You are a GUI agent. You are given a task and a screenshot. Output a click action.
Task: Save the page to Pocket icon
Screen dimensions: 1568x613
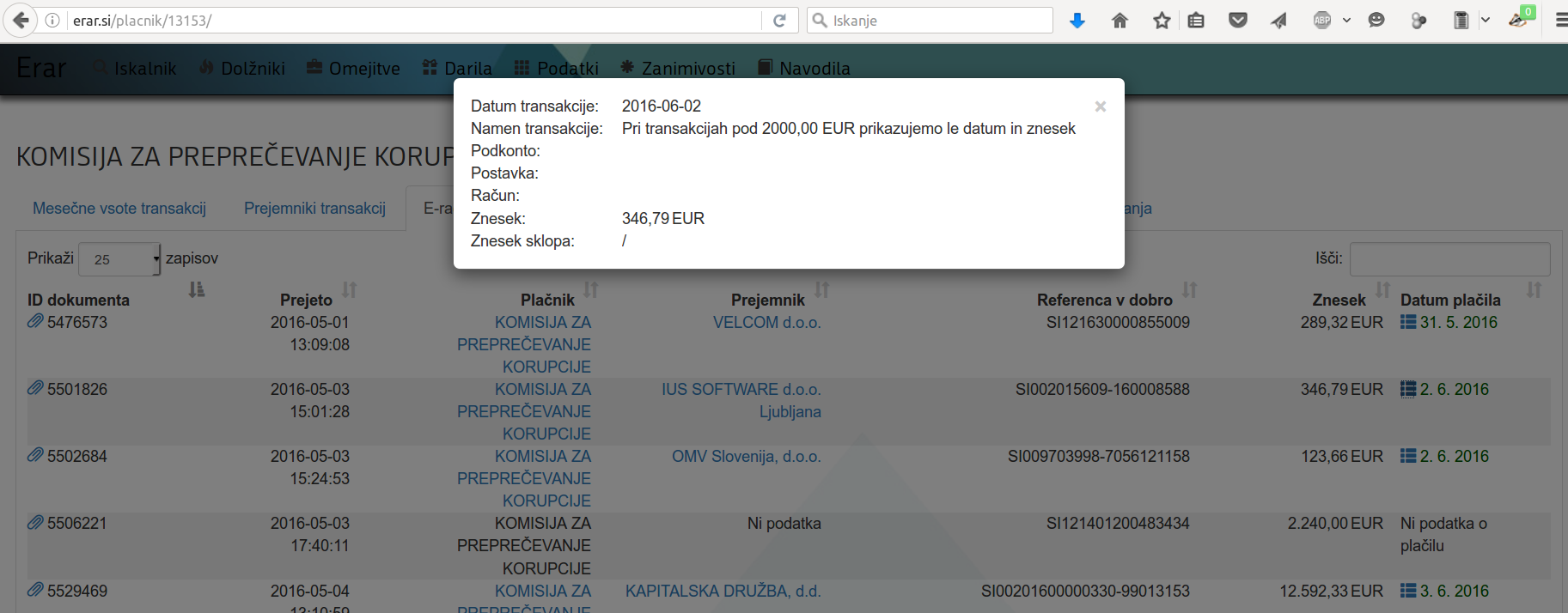pos(1238,21)
